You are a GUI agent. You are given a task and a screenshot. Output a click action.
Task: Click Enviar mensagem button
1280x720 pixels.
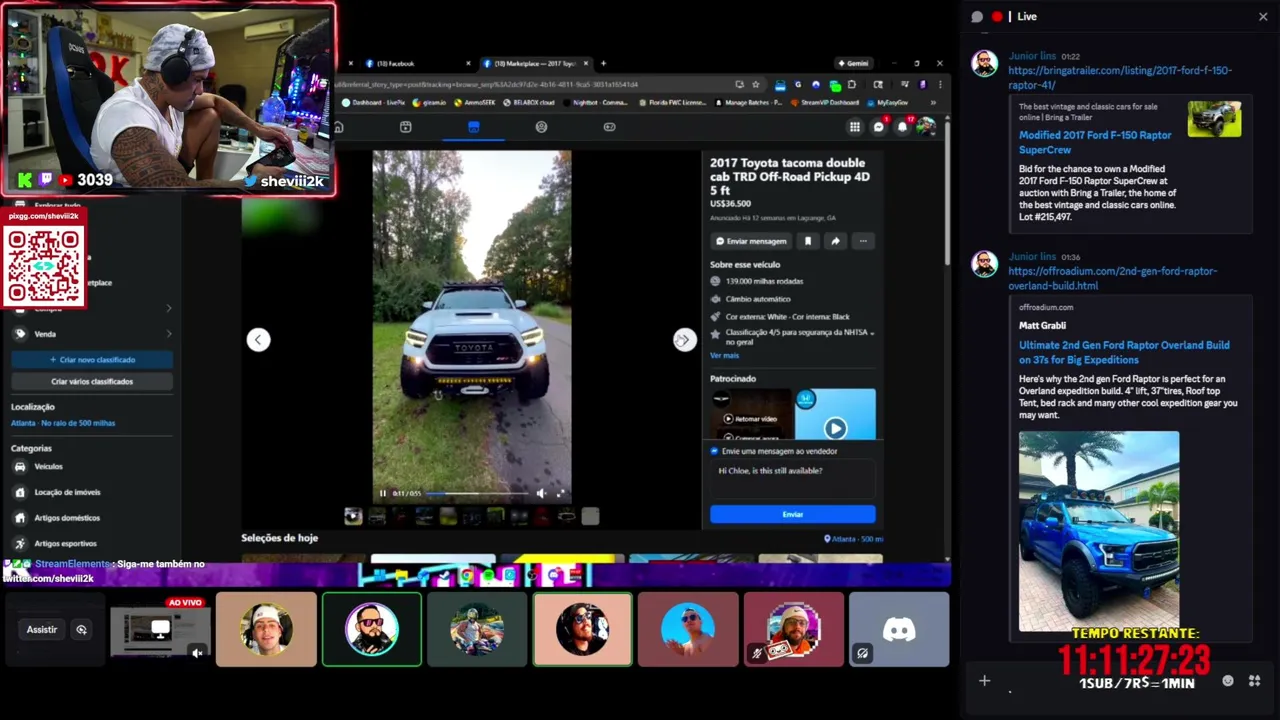tap(750, 241)
